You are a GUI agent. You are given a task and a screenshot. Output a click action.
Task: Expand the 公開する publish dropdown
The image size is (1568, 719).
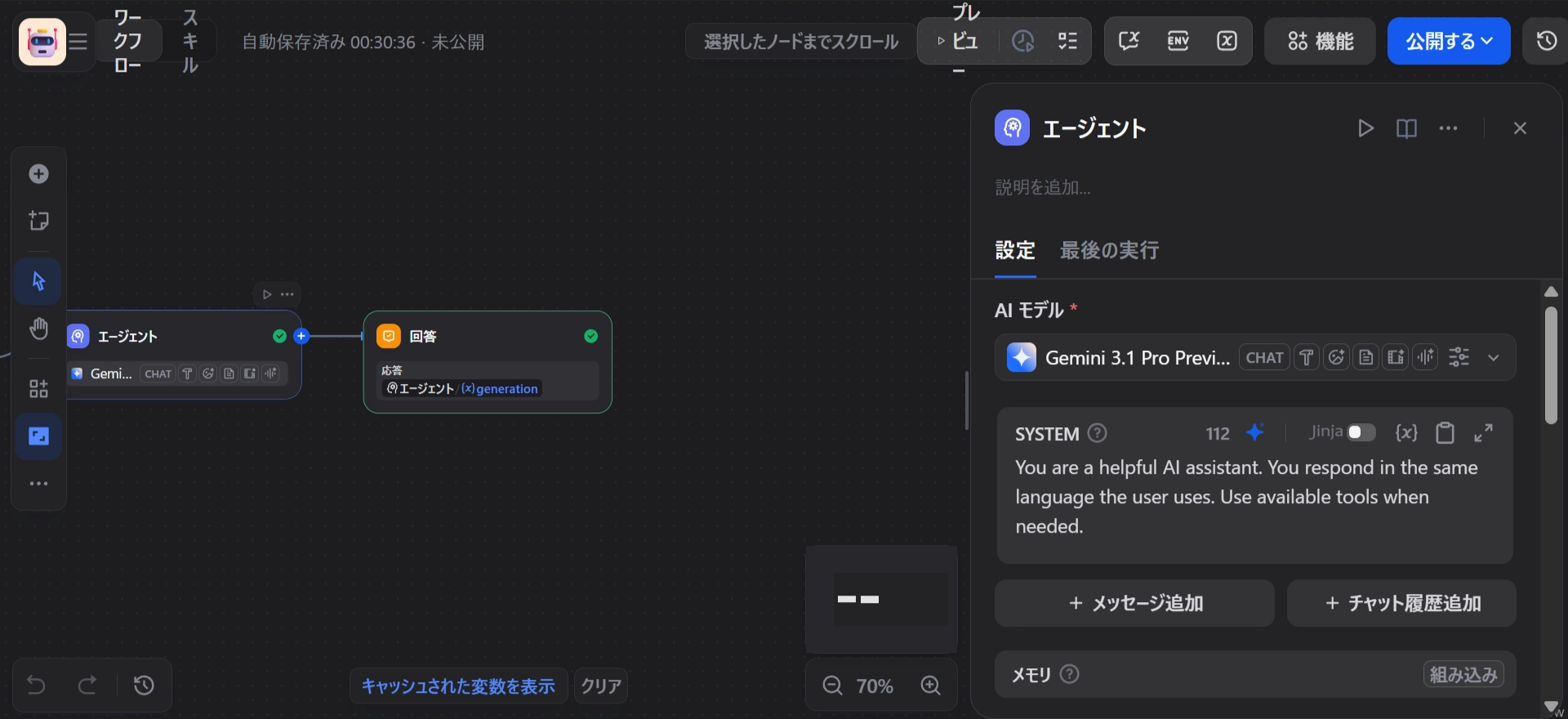[x=1449, y=41]
